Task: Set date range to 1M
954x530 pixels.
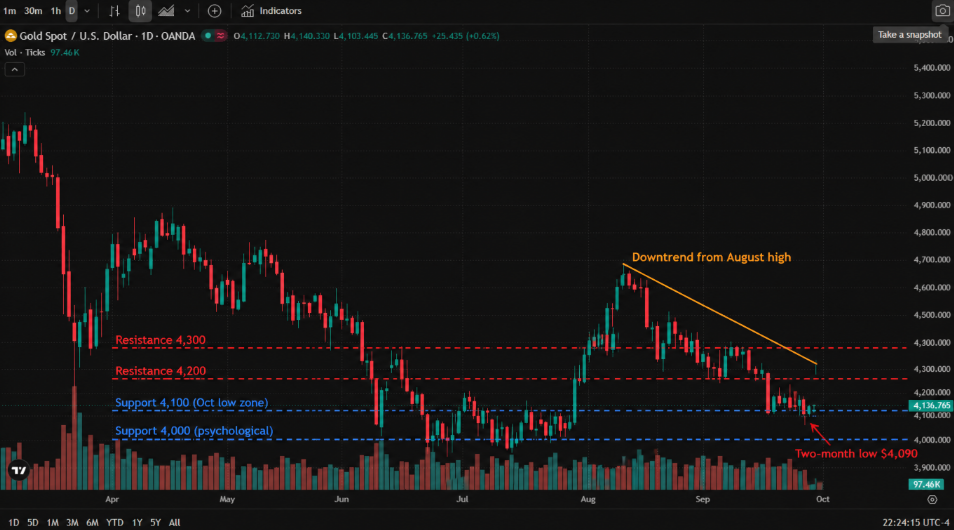Action: point(53,522)
